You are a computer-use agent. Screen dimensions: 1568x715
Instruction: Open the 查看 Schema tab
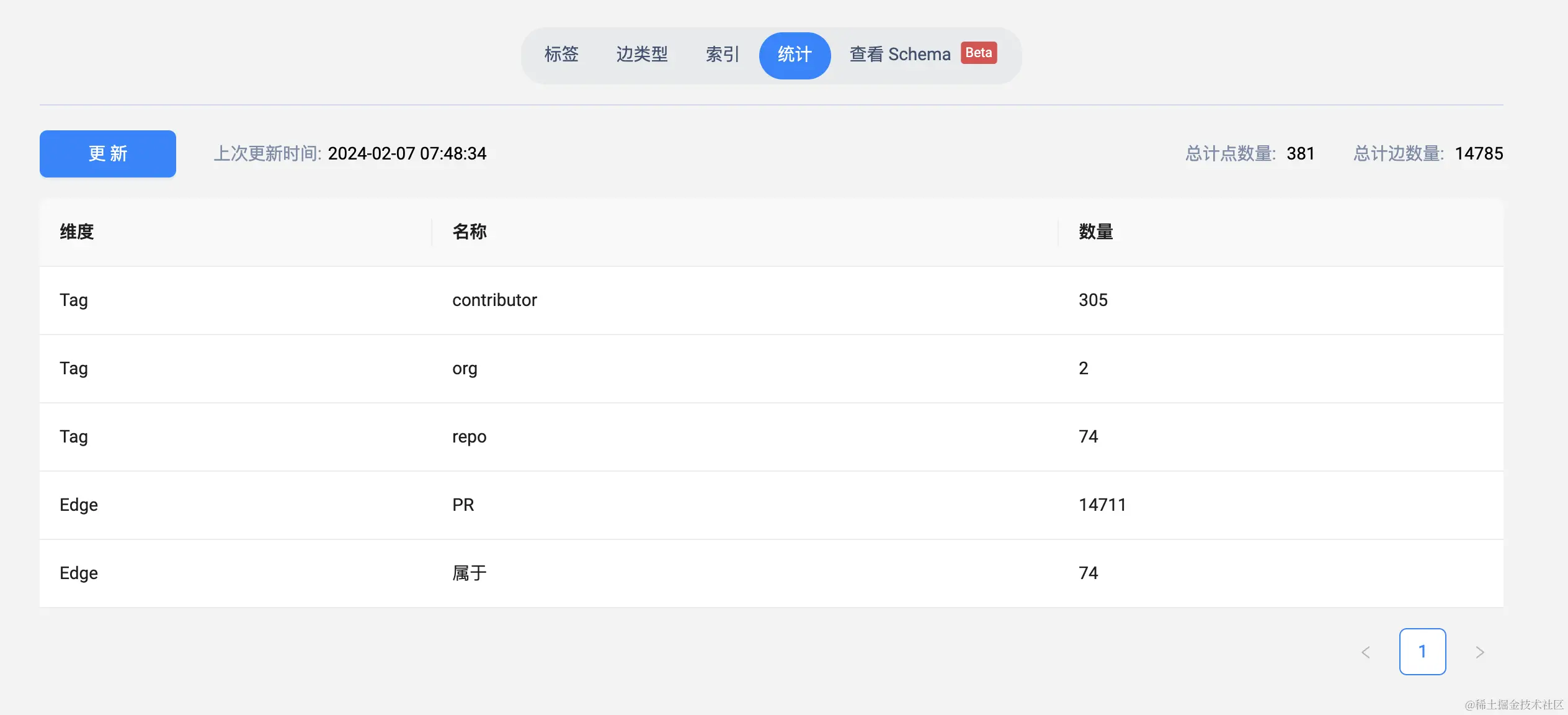click(x=899, y=55)
